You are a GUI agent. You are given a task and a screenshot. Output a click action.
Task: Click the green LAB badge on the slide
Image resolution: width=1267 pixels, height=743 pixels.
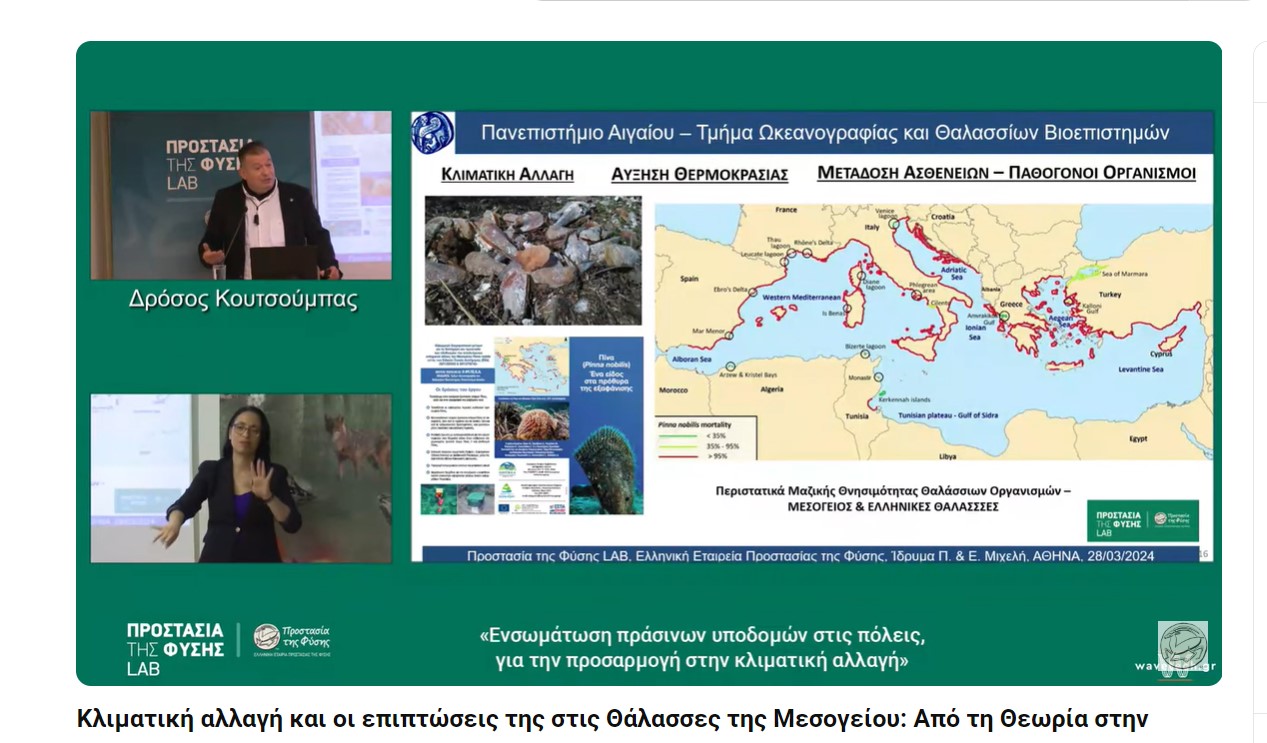[x=1142, y=520]
